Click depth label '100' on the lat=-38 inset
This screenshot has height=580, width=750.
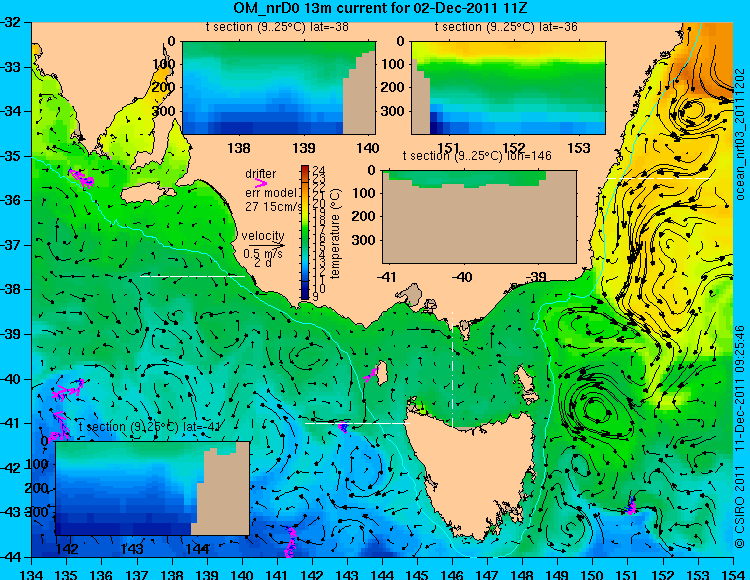pos(164,64)
